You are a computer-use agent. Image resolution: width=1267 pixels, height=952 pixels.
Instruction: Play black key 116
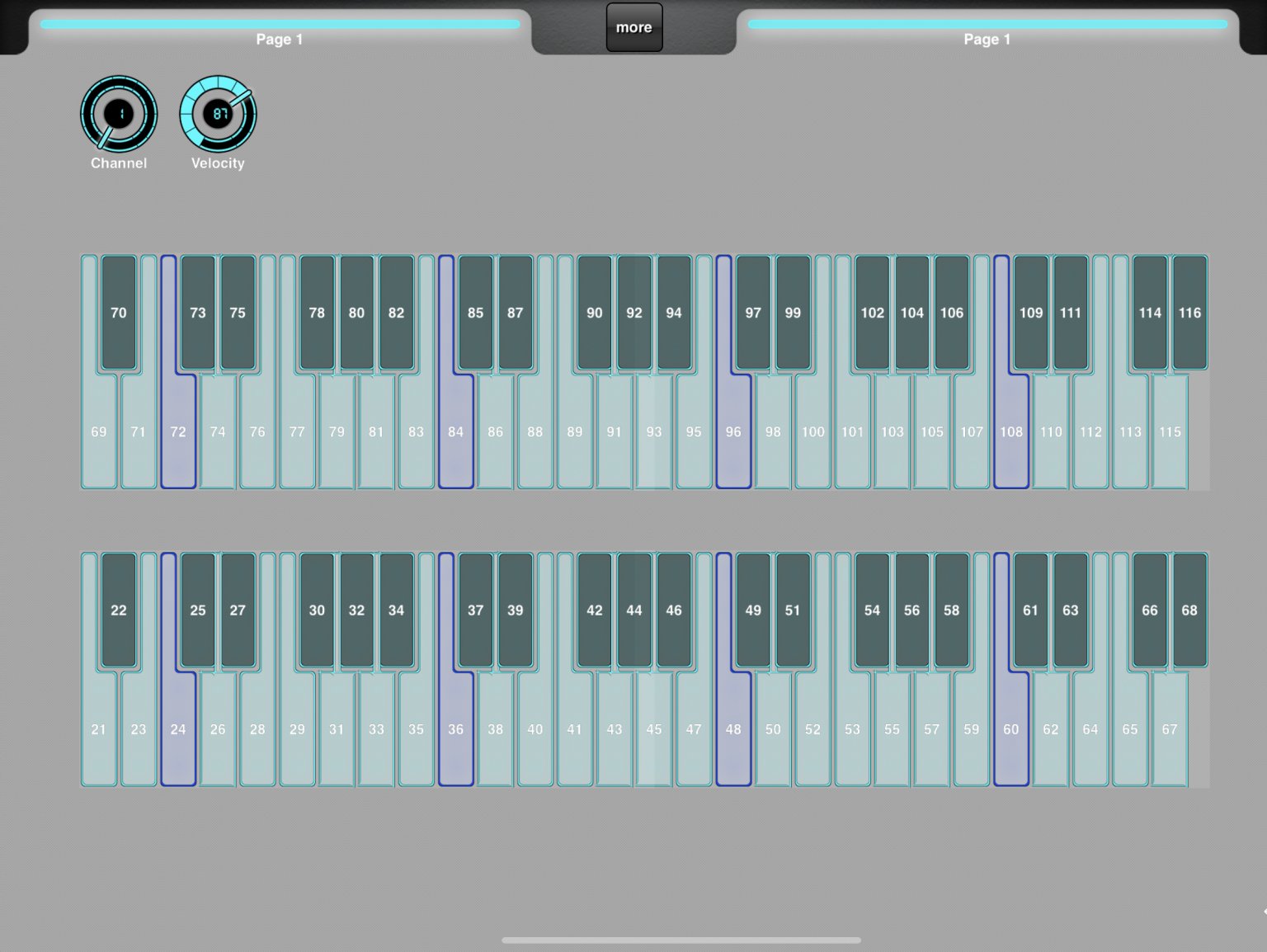click(x=1189, y=312)
